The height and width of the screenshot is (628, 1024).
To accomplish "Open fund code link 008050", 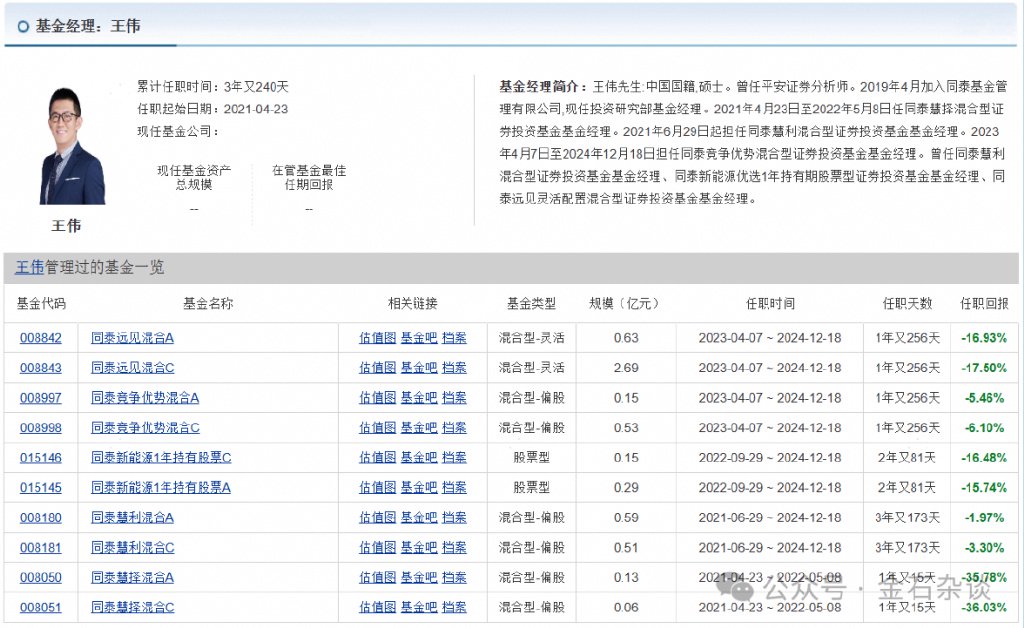I will coord(40,578).
